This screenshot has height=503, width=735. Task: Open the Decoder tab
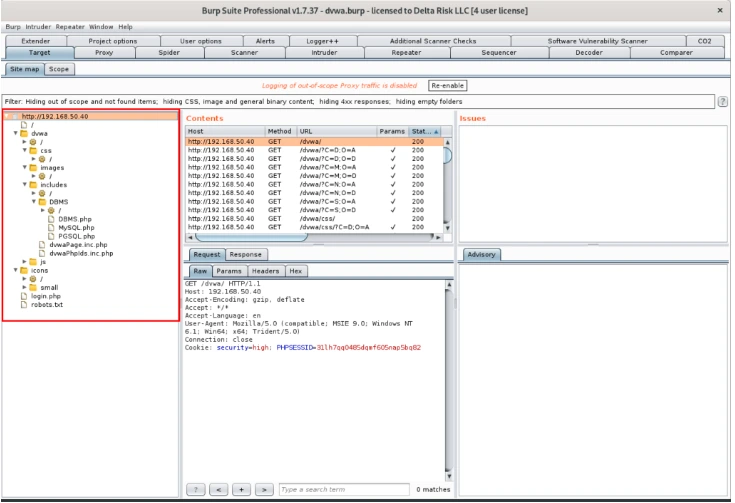(589, 53)
